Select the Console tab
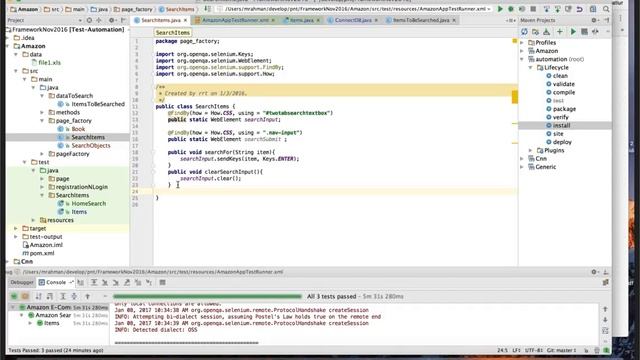Viewport: 640px width, 360px height. [56, 282]
